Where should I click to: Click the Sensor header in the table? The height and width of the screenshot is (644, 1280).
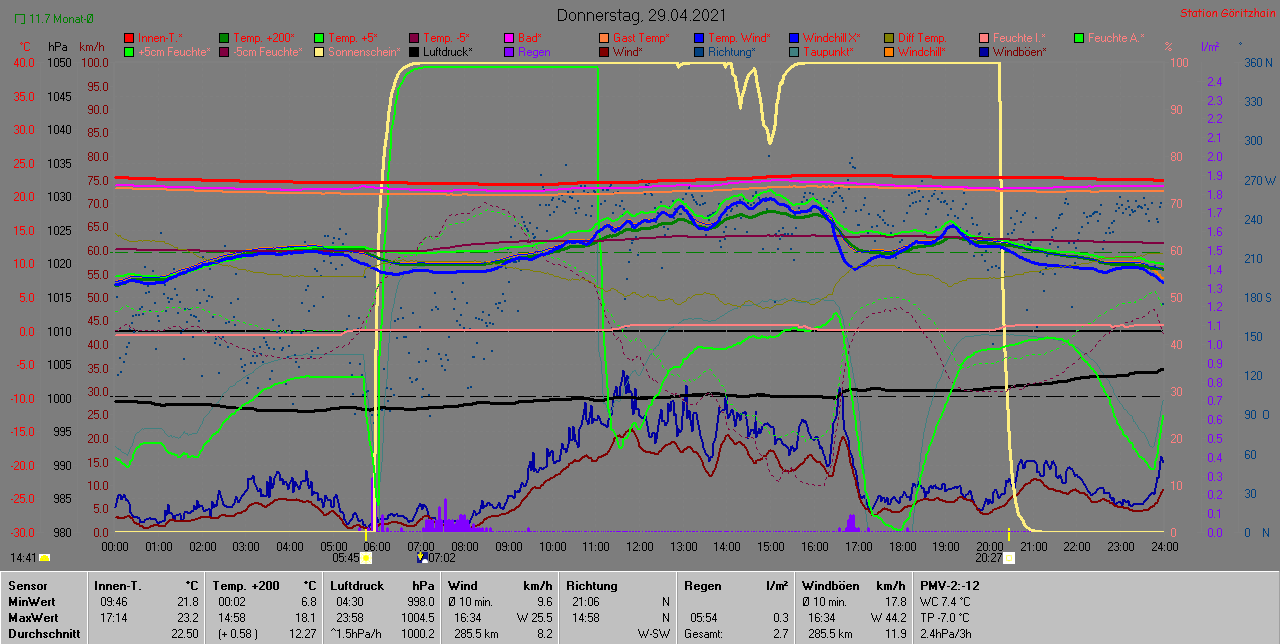(x=27, y=586)
